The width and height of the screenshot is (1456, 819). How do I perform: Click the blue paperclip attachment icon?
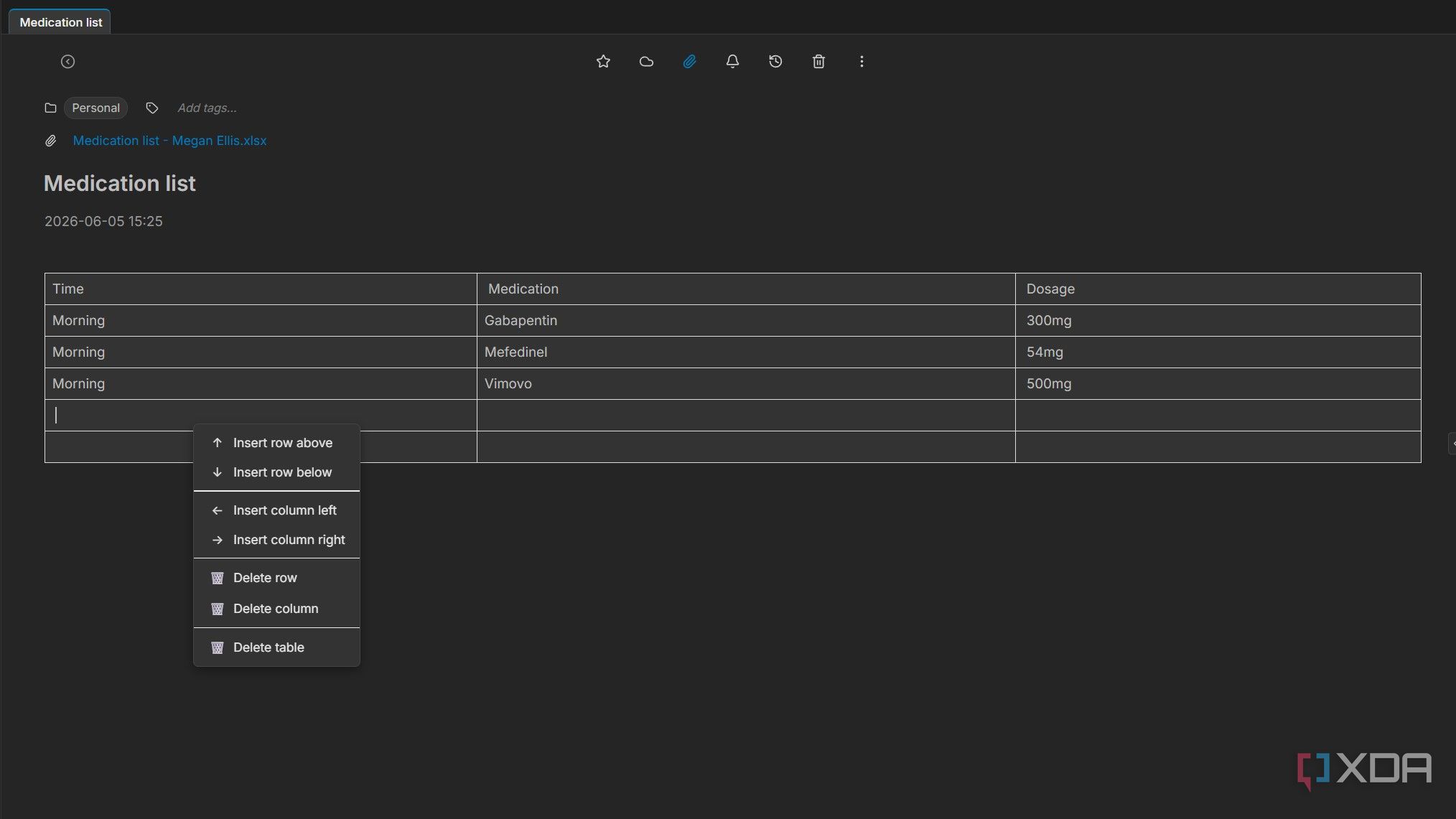coord(689,62)
